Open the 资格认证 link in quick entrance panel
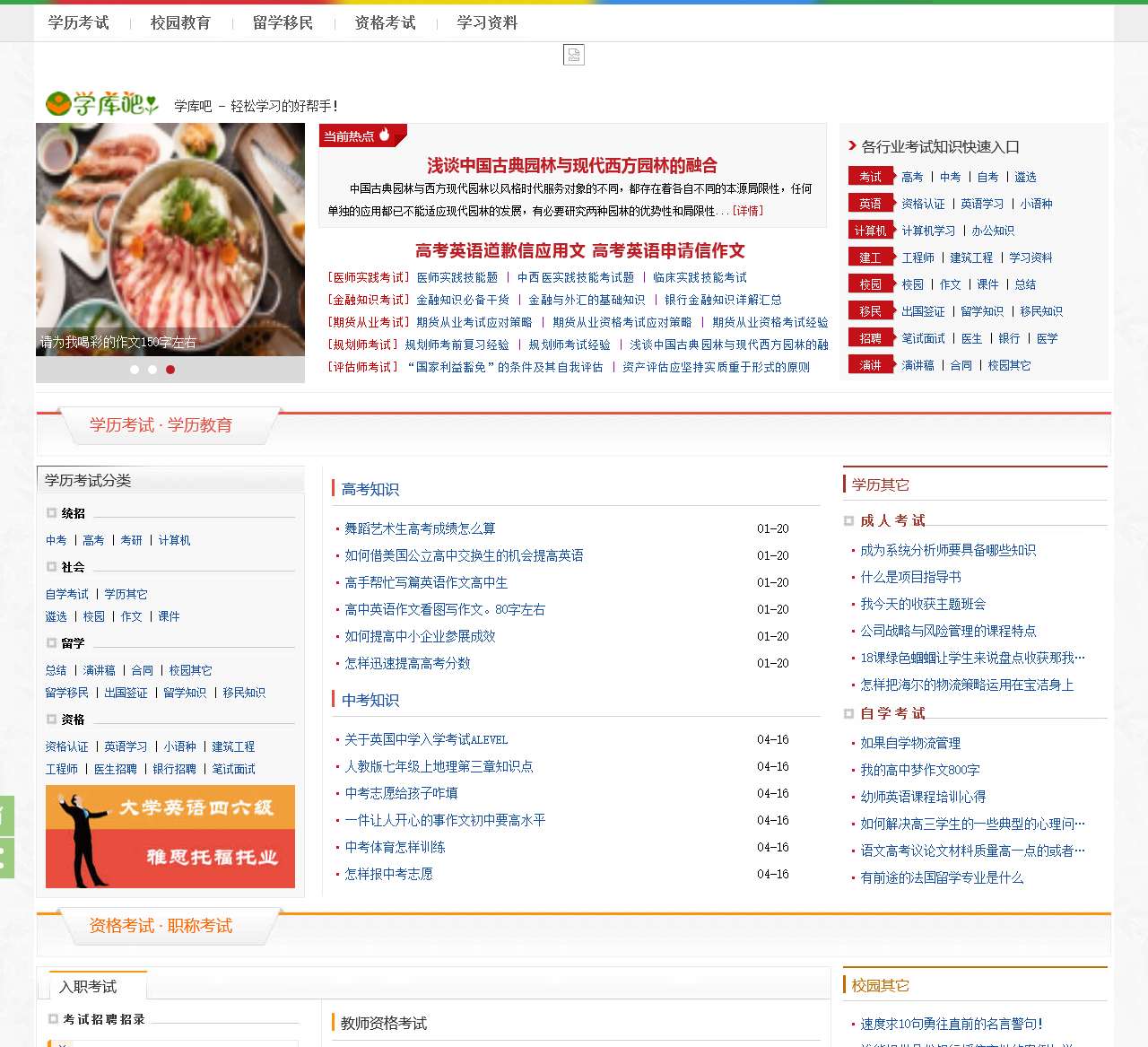Screen dimensions: 1148x1047 click(x=923, y=204)
